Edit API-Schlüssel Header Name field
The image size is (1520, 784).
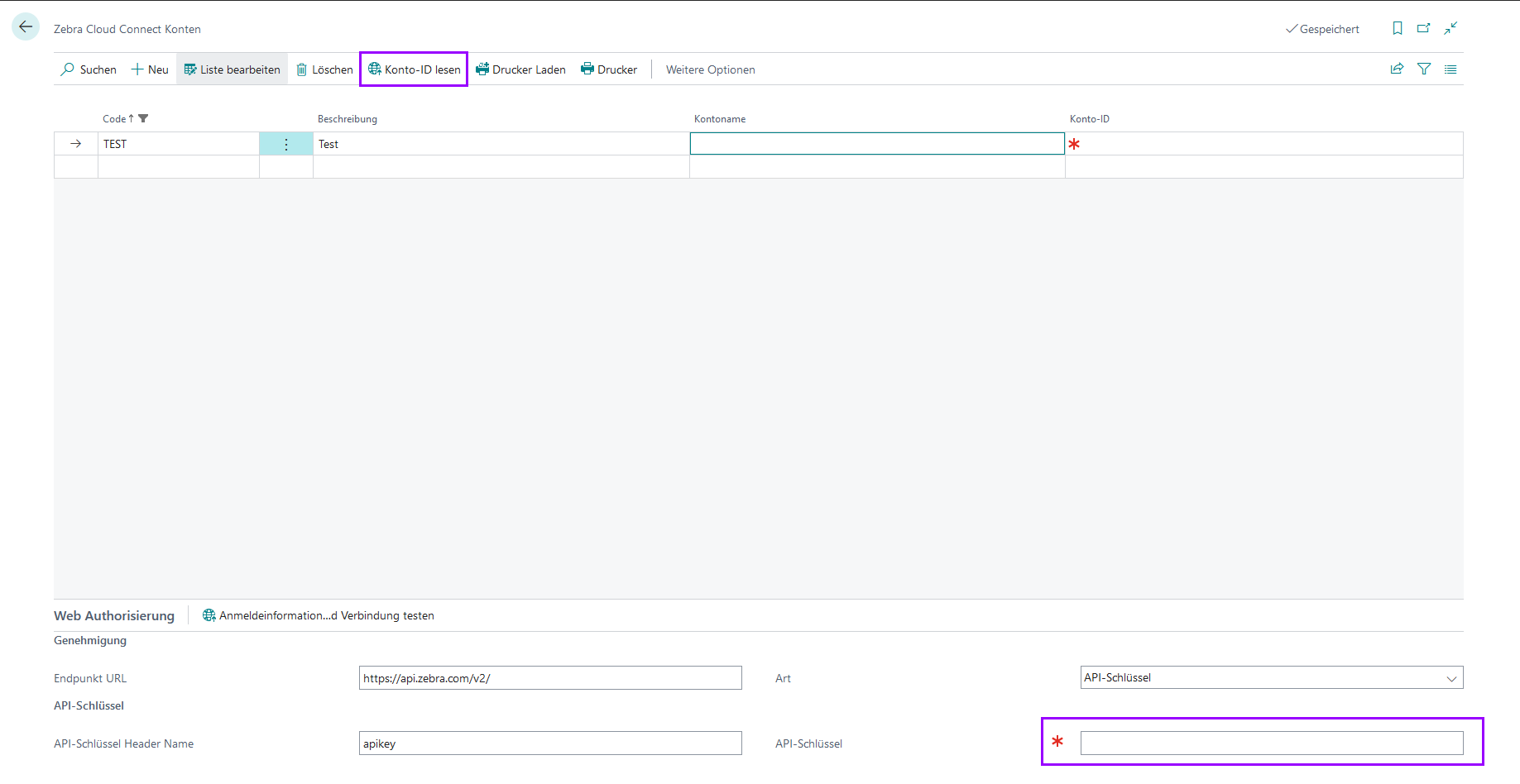550,743
